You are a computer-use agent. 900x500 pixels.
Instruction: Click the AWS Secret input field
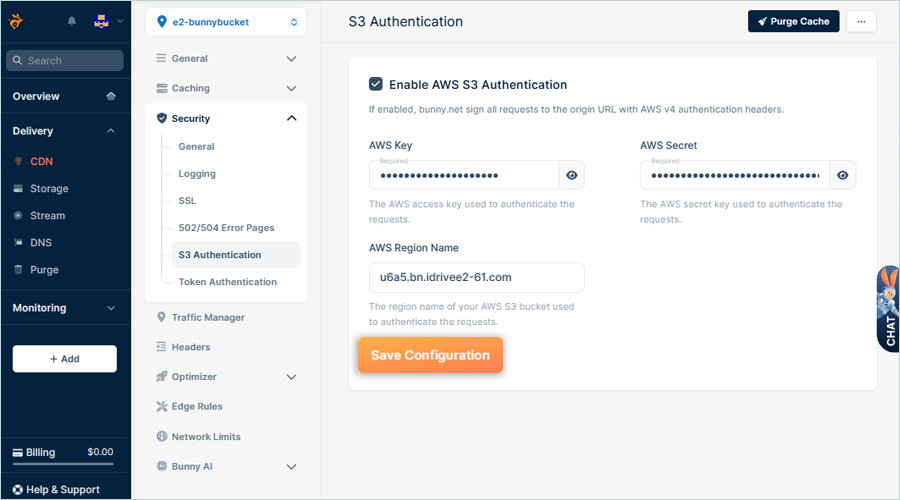pyautogui.click(x=735, y=175)
